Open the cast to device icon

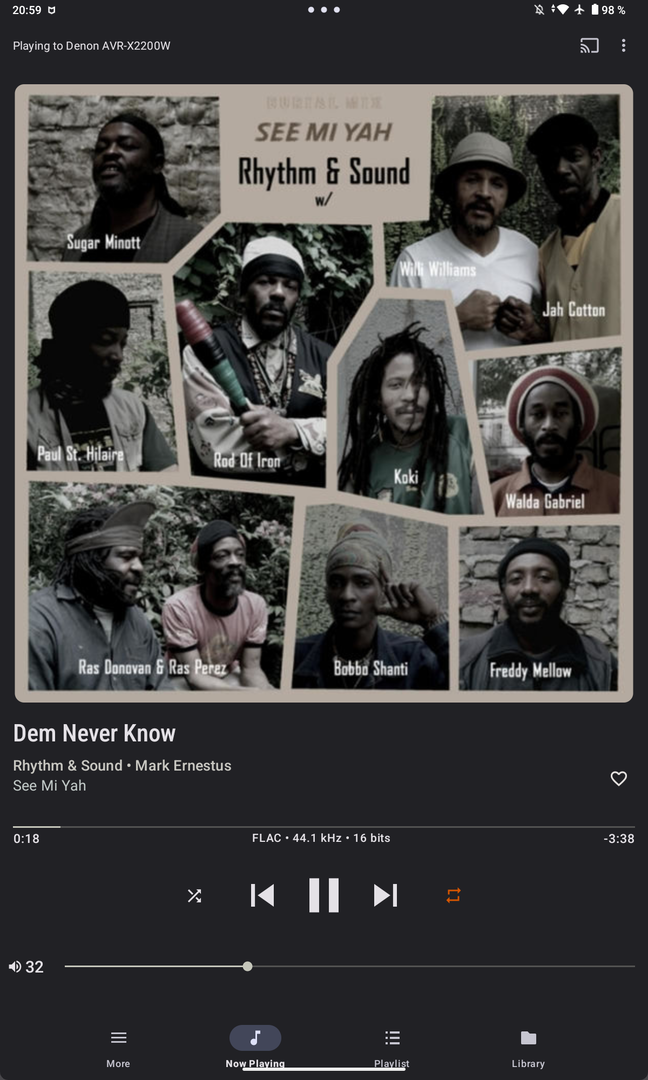click(589, 46)
